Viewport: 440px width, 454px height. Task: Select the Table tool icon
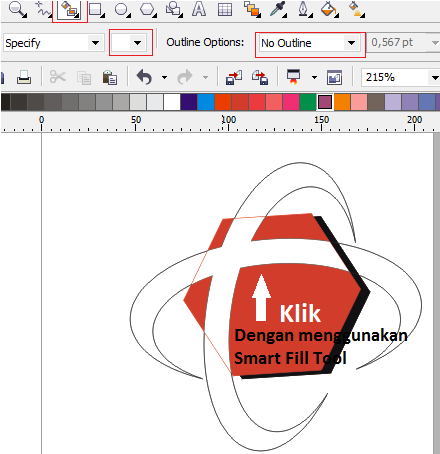(x=225, y=9)
